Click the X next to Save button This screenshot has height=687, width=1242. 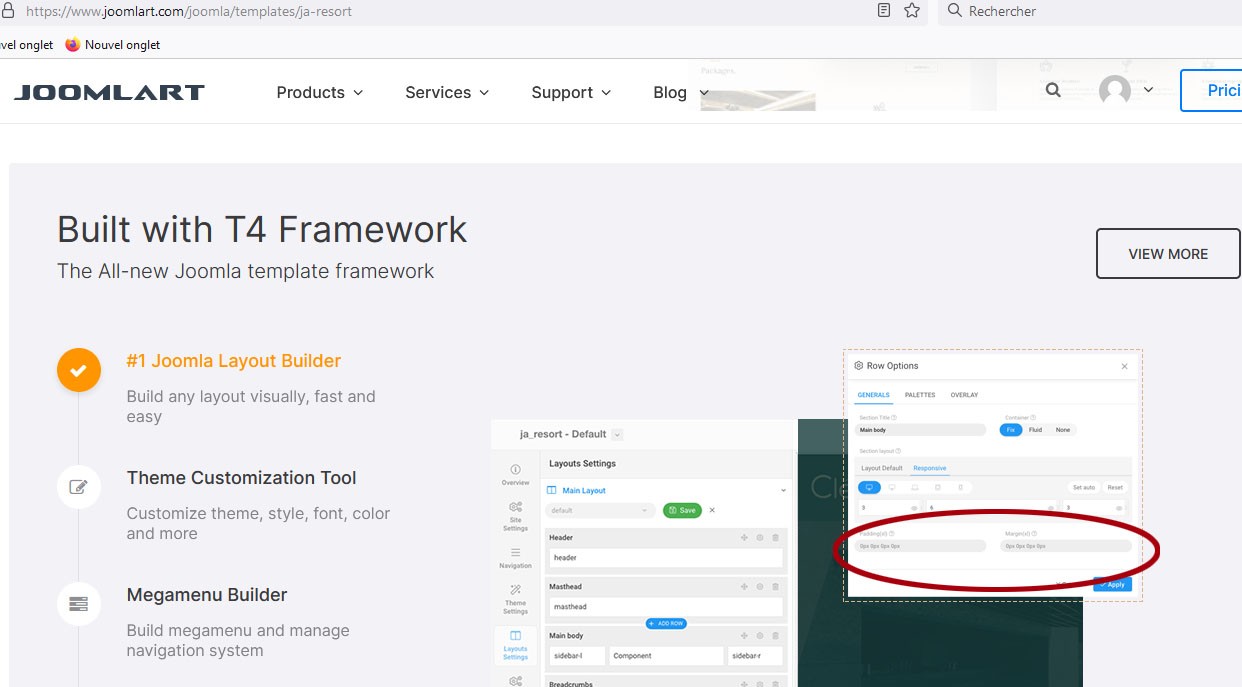[712, 510]
